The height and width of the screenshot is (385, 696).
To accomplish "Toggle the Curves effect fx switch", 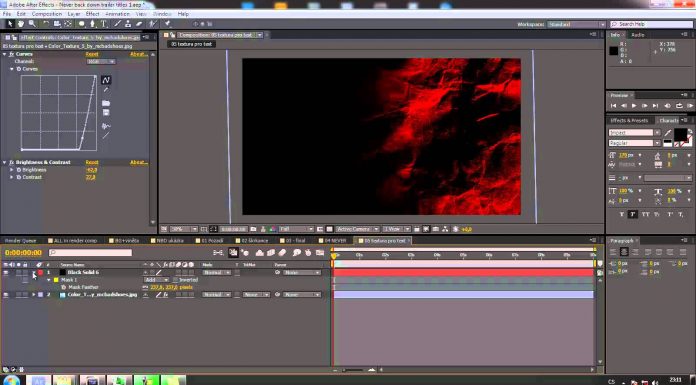I will [12, 54].
